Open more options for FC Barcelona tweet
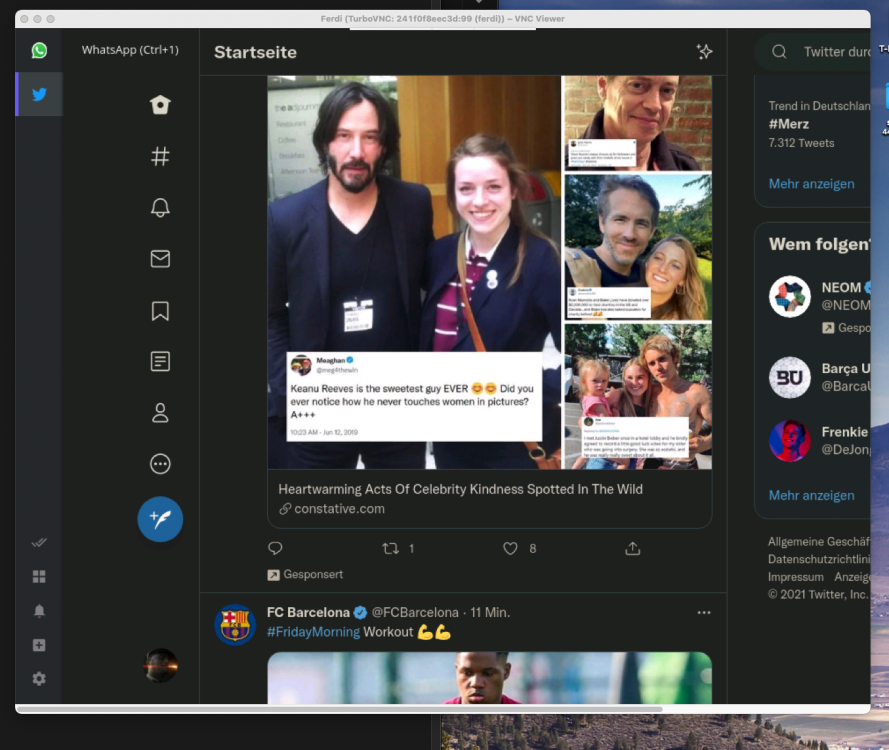The image size is (889, 750). point(704,613)
